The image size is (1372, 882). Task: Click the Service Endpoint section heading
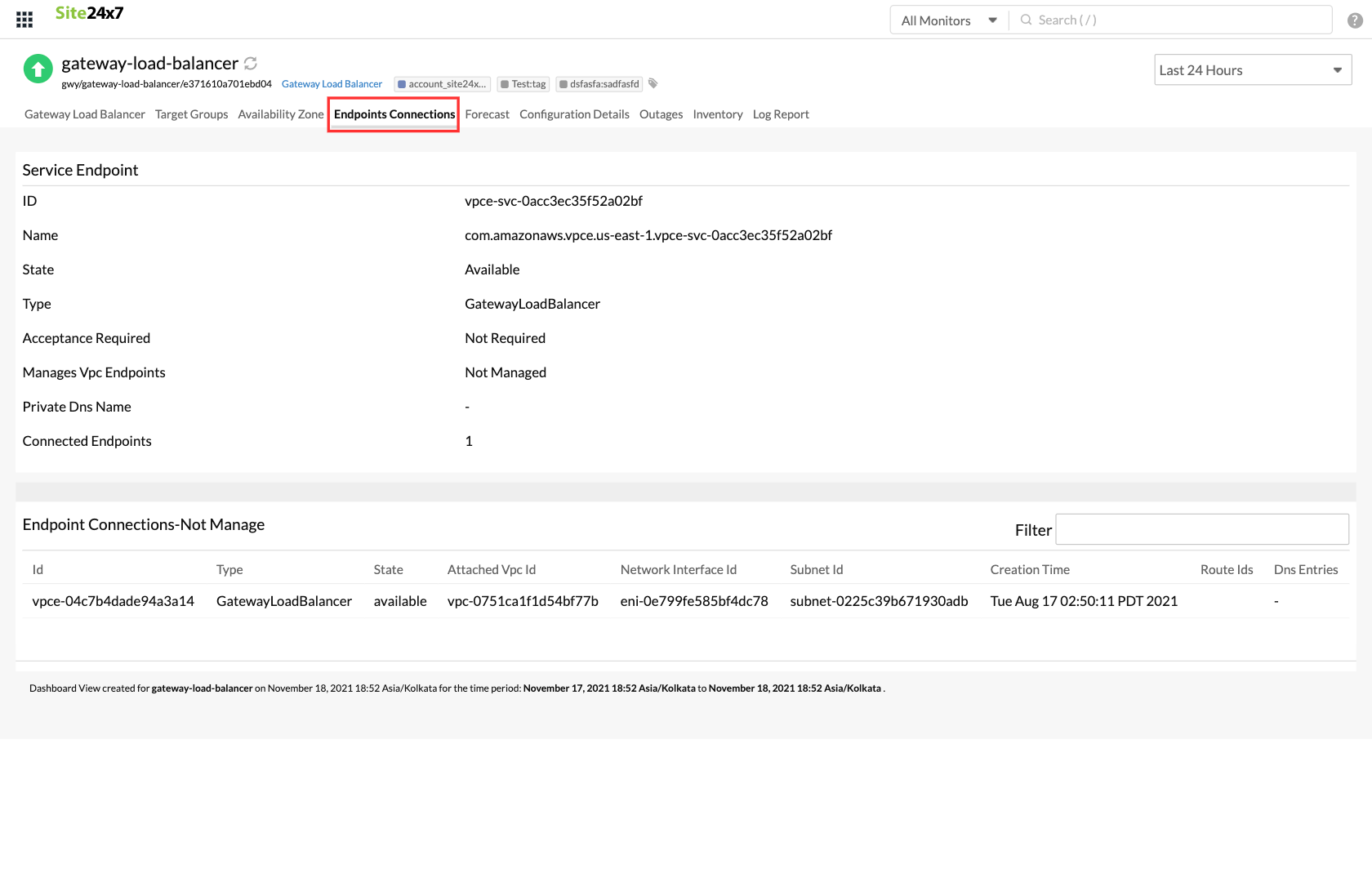80,170
